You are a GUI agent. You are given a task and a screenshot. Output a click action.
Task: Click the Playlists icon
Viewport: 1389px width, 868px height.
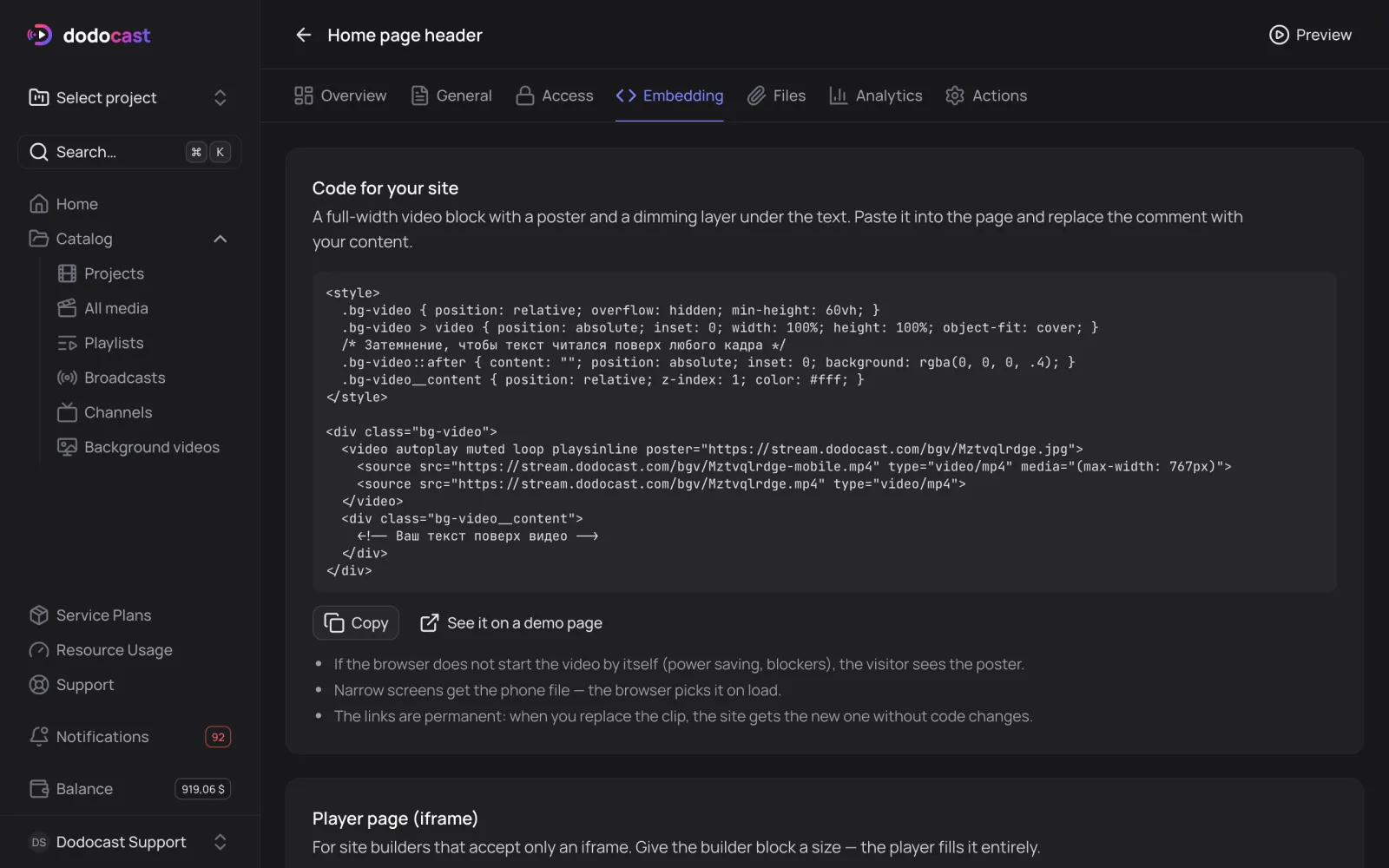click(x=67, y=343)
